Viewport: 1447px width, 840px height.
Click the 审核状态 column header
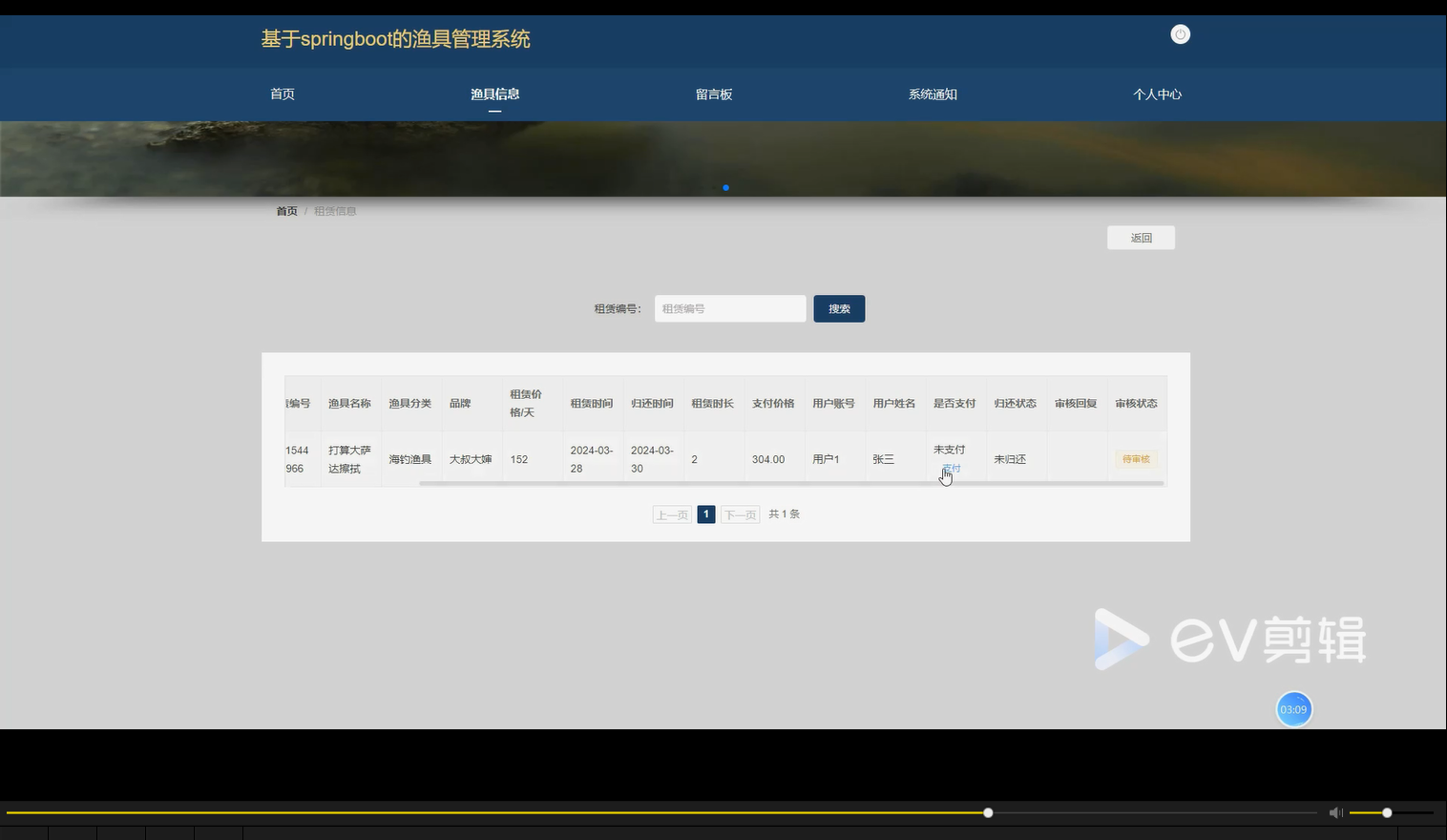pyautogui.click(x=1136, y=404)
